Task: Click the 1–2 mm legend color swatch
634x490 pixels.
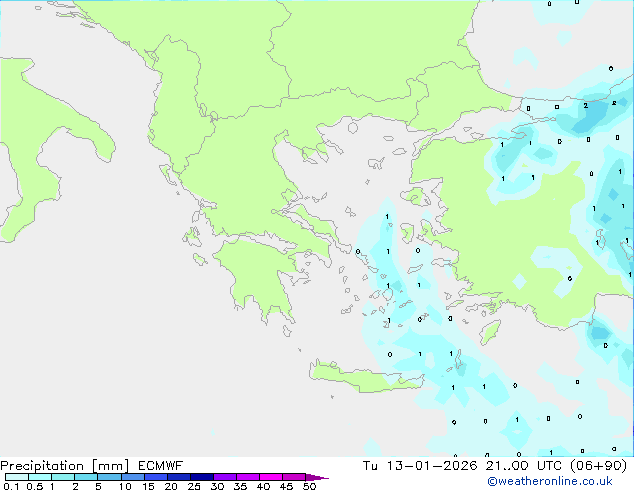Action: coord(63,477)
